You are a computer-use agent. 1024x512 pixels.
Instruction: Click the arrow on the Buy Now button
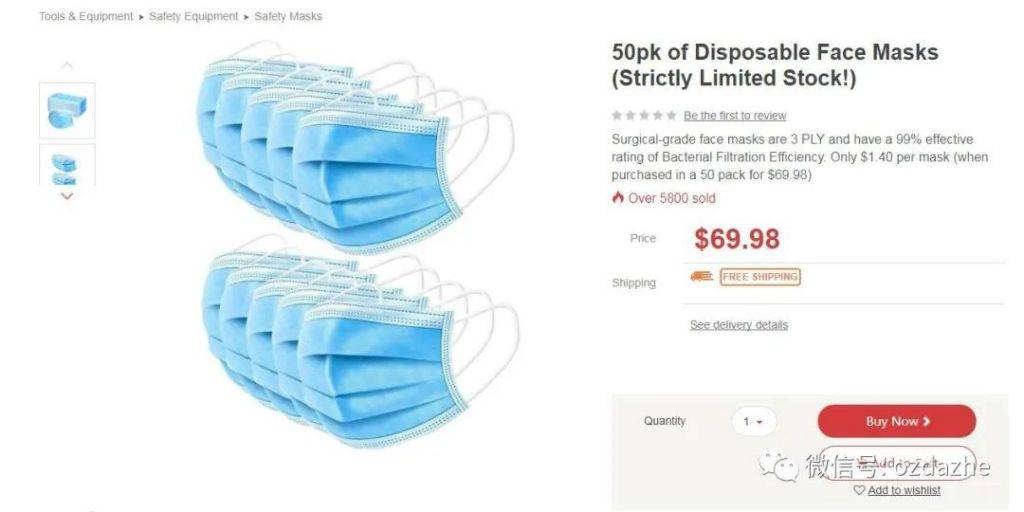click(926, 422)
